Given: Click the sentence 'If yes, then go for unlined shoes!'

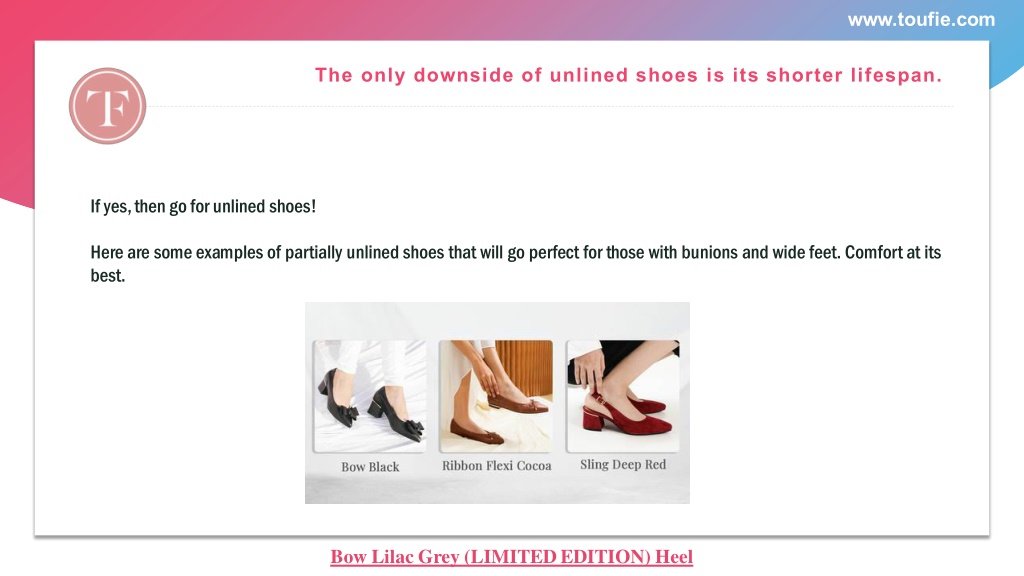Looking at the screenshot, I should coord(203,206).
